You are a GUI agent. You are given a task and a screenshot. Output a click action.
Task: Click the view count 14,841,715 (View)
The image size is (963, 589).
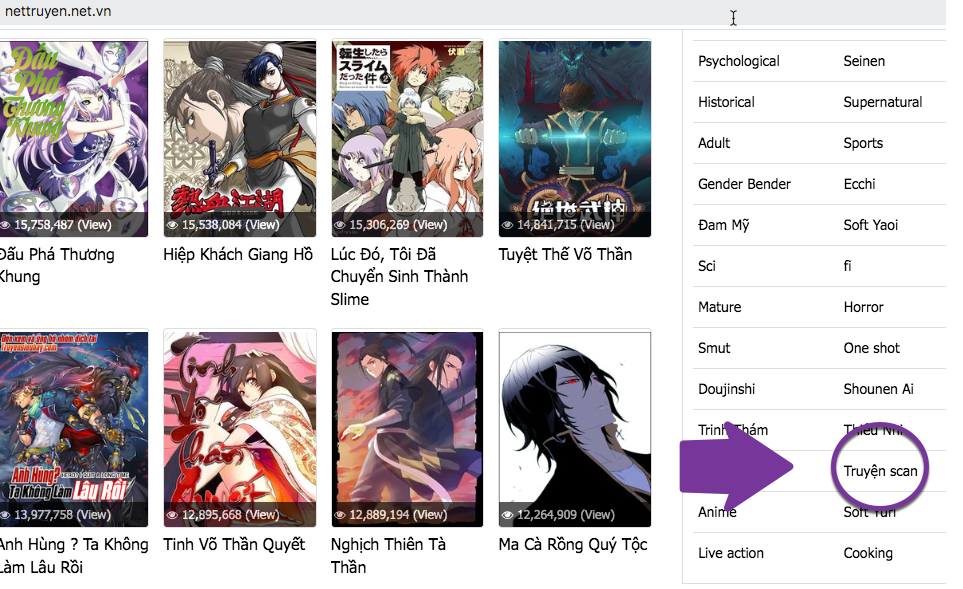tap(566, 225)
